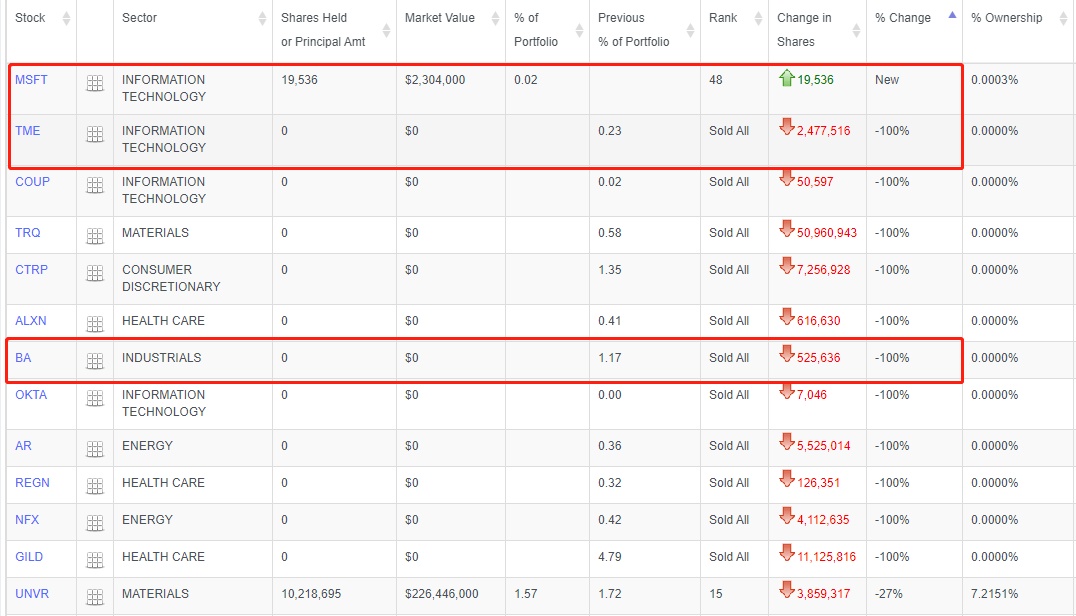1076x616 pixels.
Task: Open the OKTA stock link
Action: point(31,395)
